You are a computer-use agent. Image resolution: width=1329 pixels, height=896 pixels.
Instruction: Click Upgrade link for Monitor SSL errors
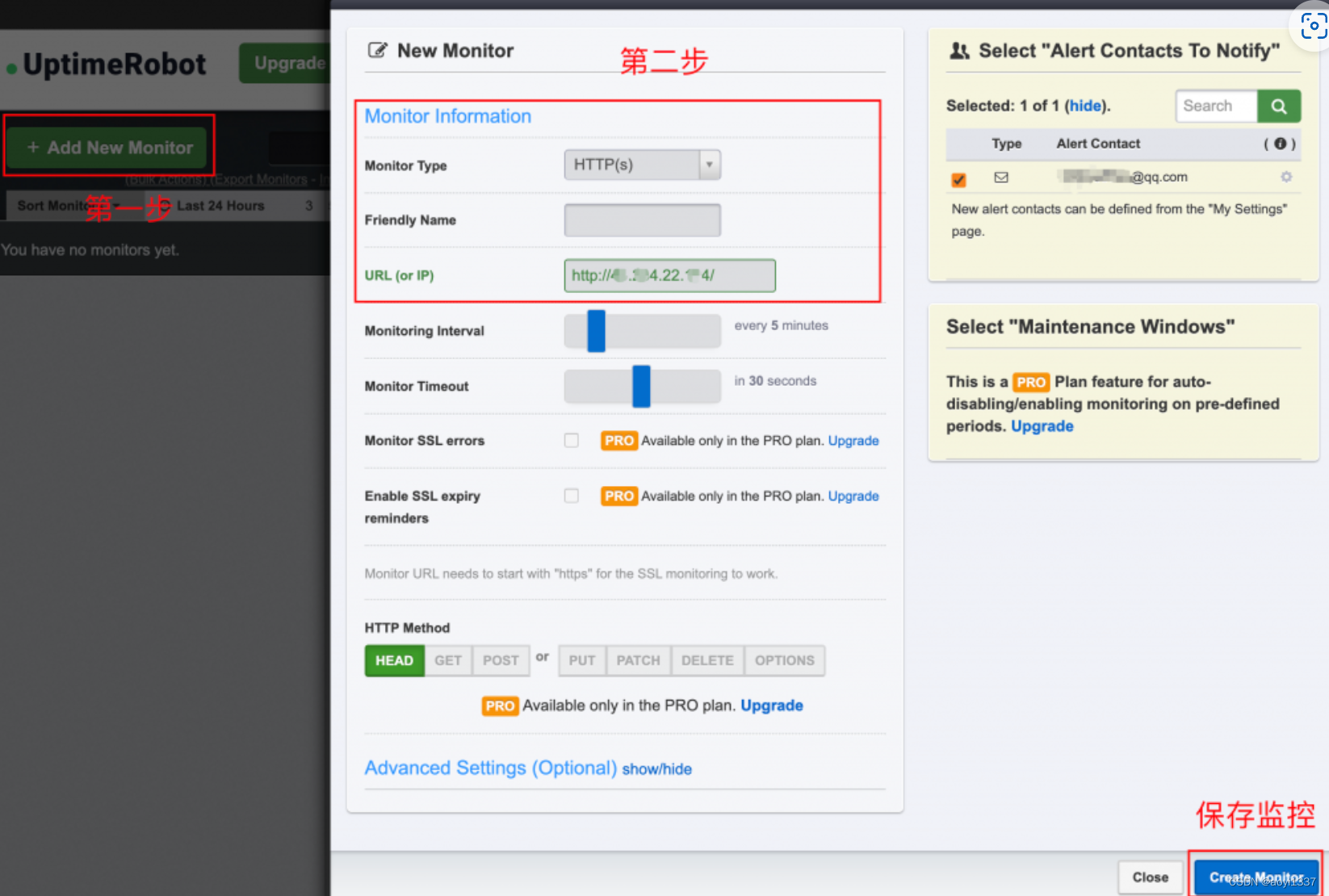[x=853, y=441]
